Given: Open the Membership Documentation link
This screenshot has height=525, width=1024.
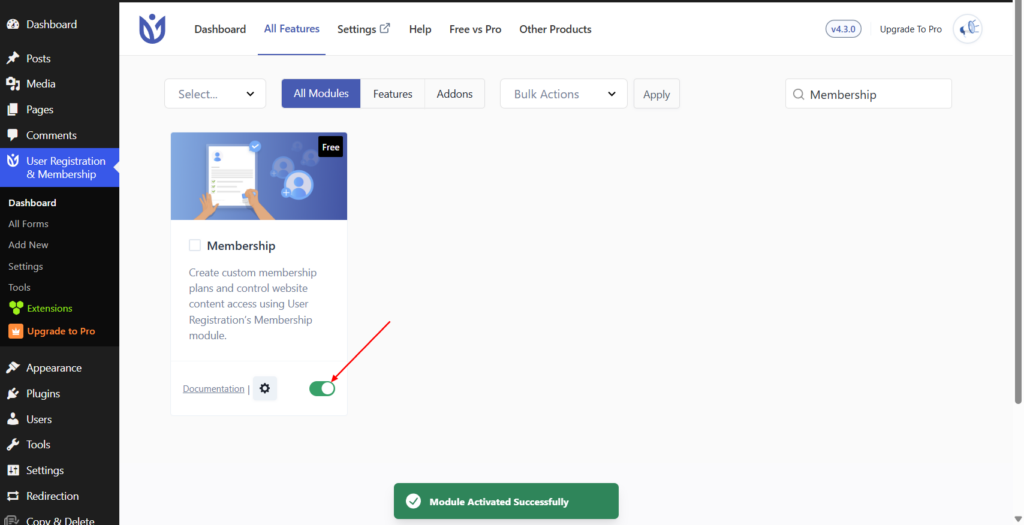Looking at the screenshot, I should [x=214, y=389].
